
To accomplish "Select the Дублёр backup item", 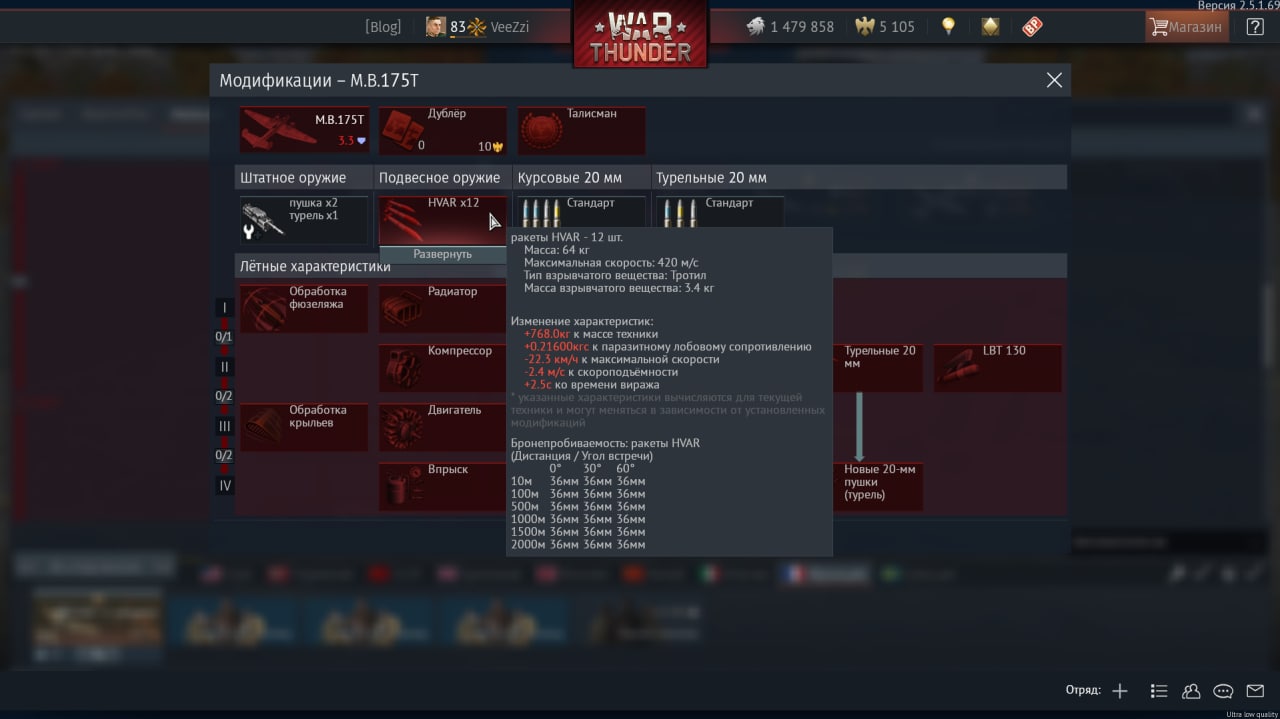I will 442,130.
